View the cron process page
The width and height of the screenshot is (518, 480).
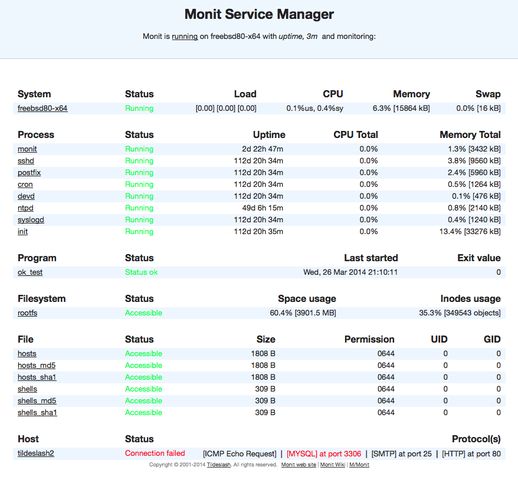25,184
